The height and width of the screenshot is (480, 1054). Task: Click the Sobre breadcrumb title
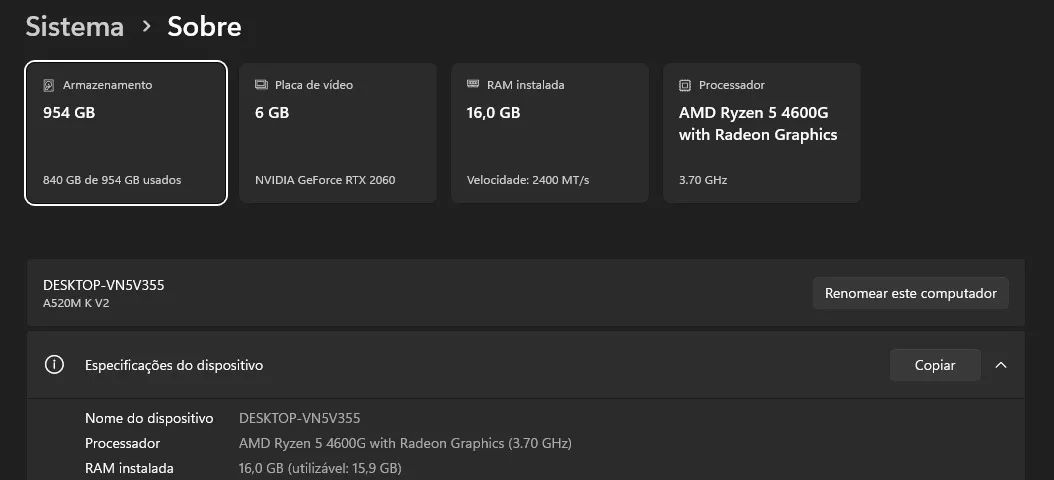(x=204, y=27)
